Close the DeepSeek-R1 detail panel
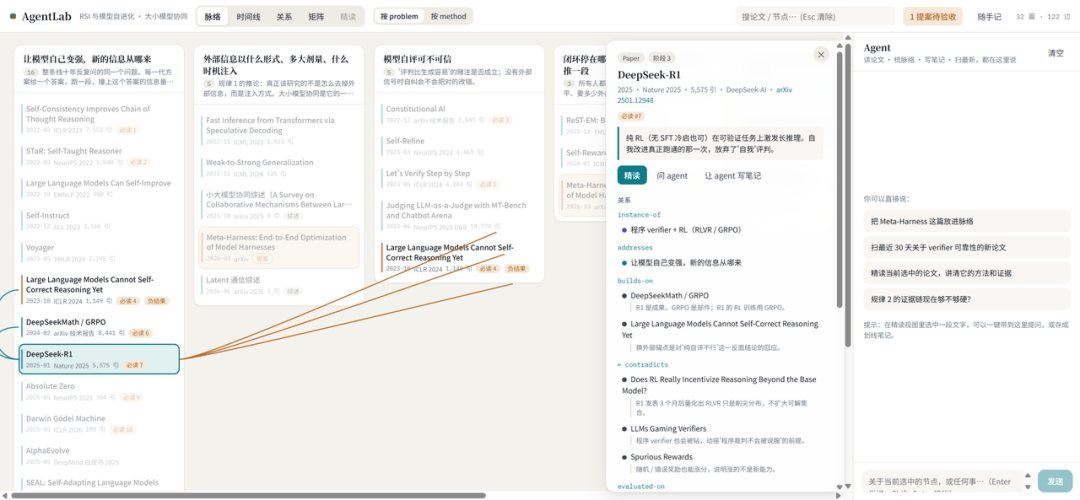This screenshot has width=1080, height=500. 820,55
